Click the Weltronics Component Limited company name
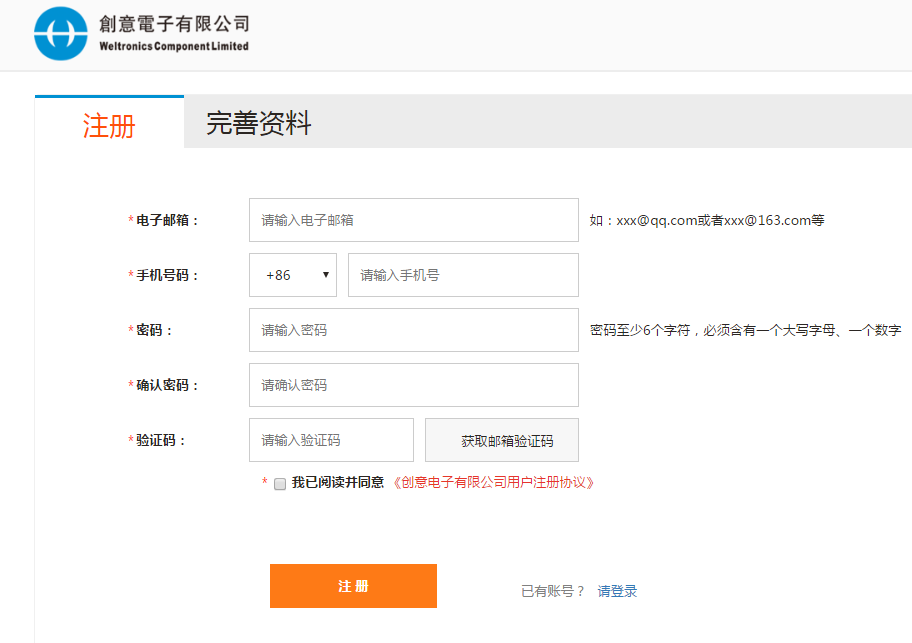This screenshot has height=643, width=912. click(x=174, y=33)
